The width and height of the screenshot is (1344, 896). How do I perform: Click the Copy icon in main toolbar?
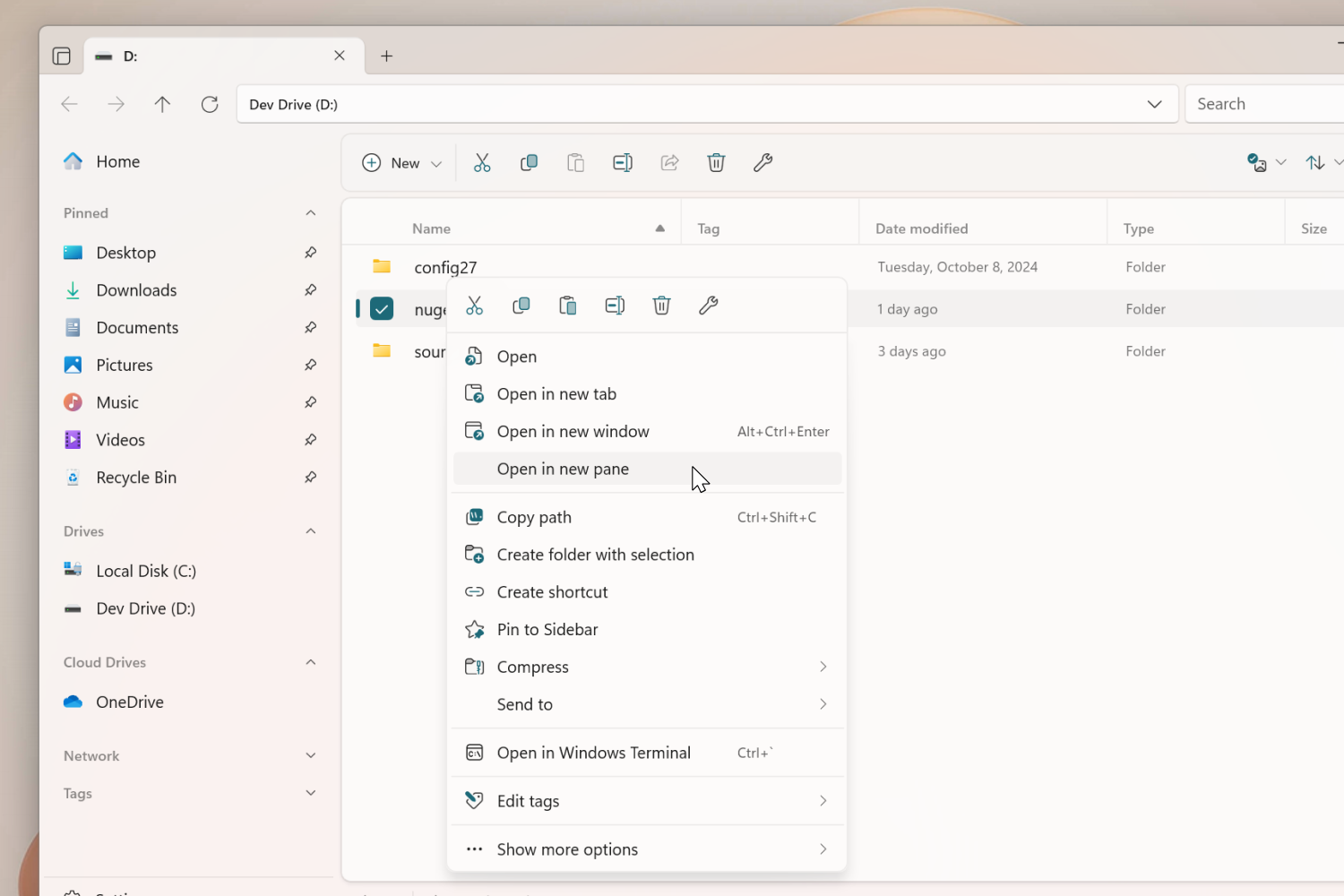(529, 163)
